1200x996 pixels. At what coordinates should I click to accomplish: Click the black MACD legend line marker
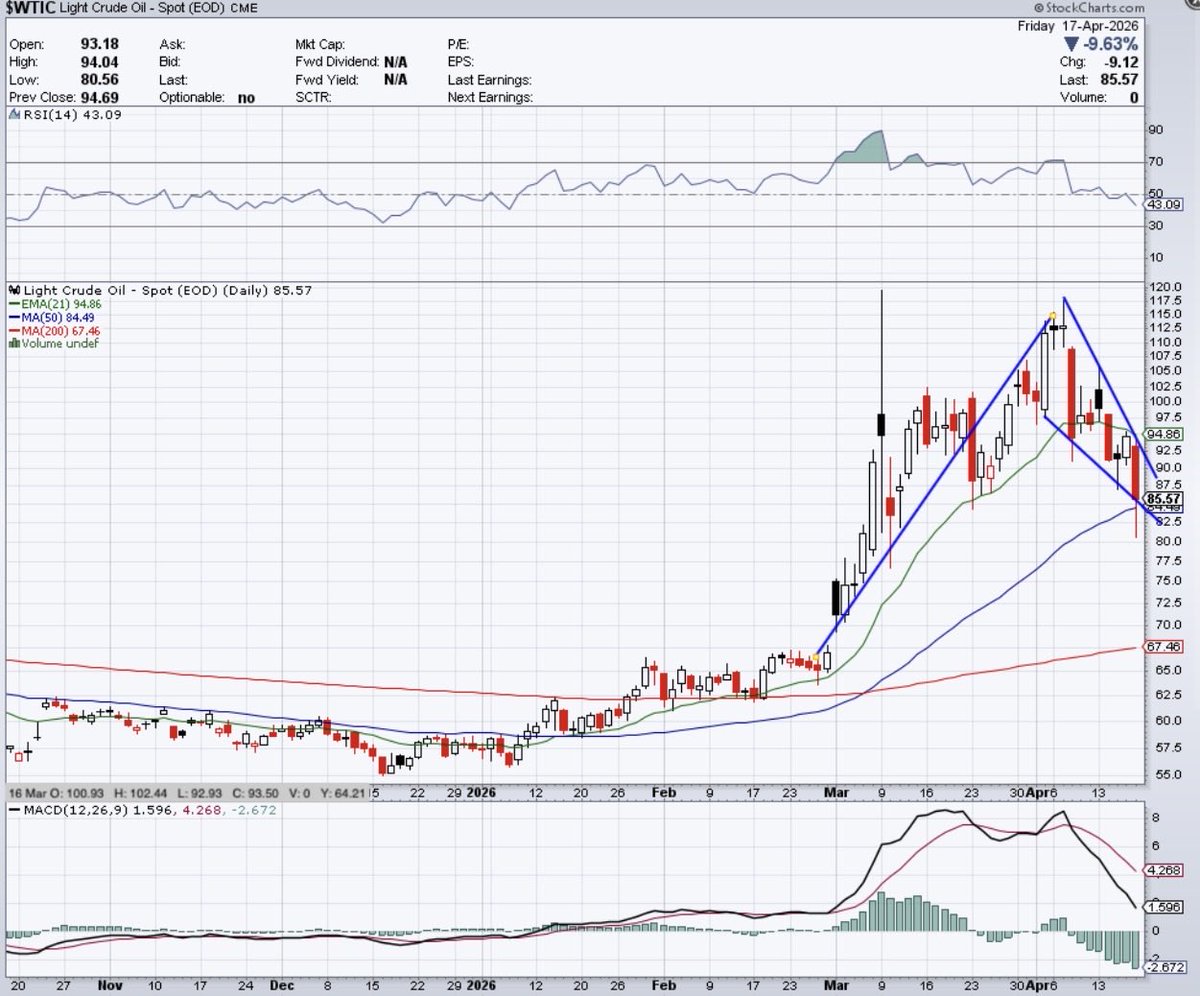pyautogui.click(x=14, y=810)
